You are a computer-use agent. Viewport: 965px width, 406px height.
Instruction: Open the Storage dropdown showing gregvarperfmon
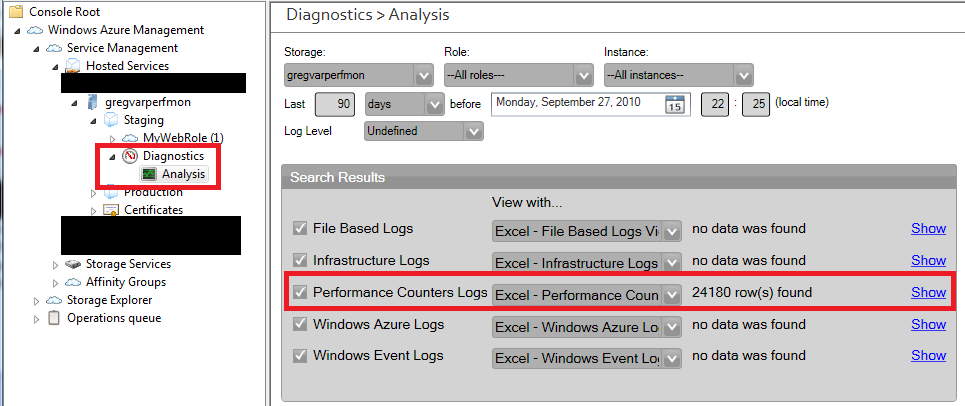359,76
